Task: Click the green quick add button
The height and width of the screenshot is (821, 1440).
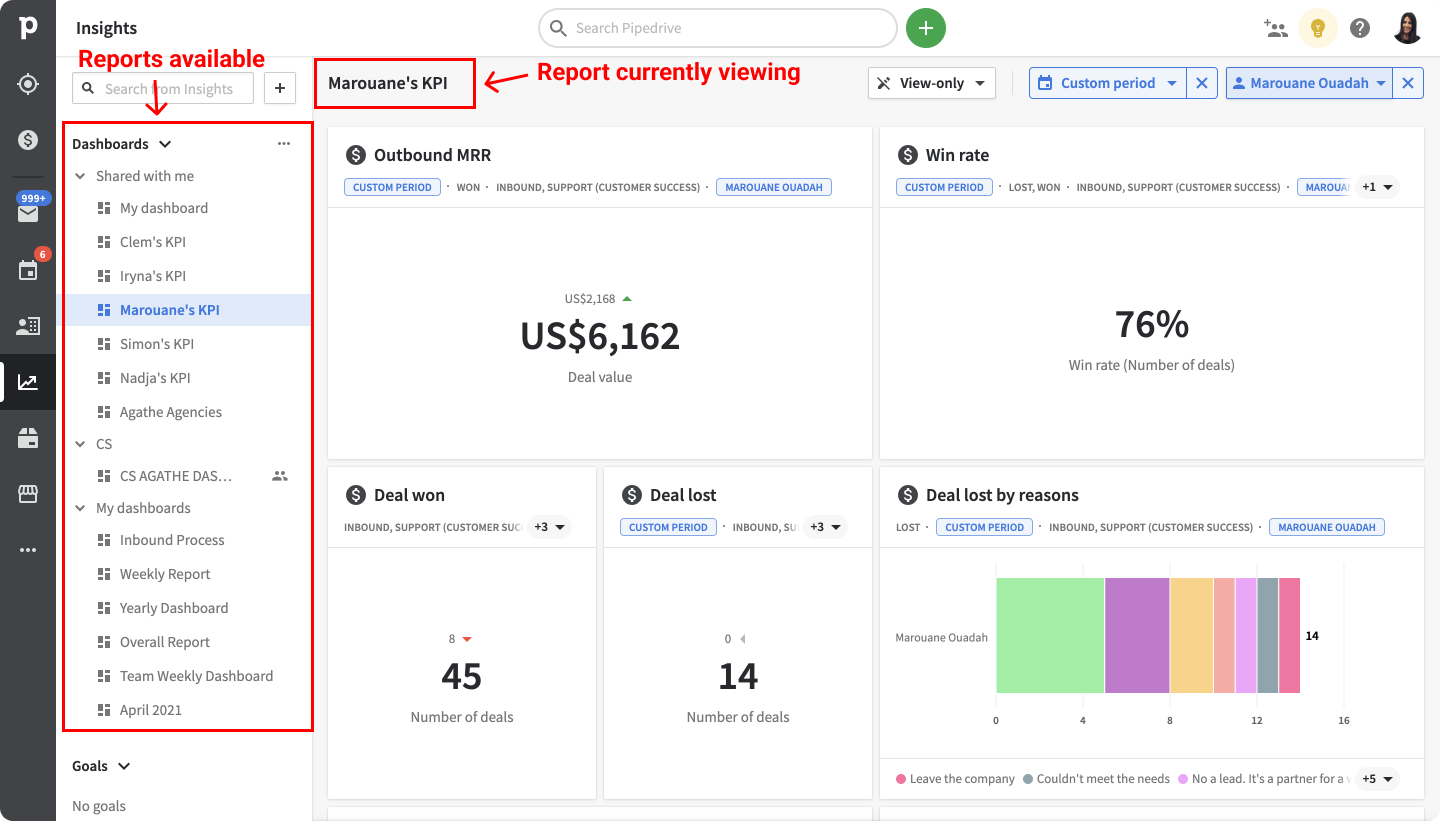Action: pos(926,28)
